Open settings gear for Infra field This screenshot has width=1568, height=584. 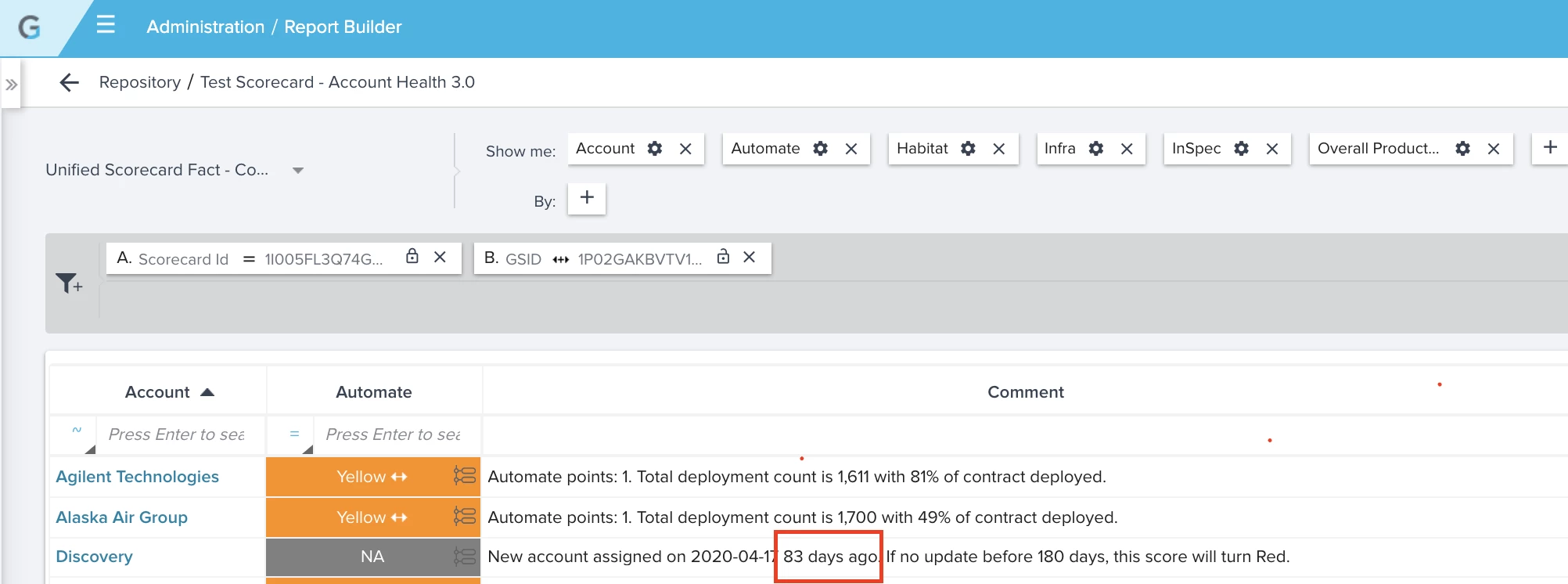click(1096, 149)
